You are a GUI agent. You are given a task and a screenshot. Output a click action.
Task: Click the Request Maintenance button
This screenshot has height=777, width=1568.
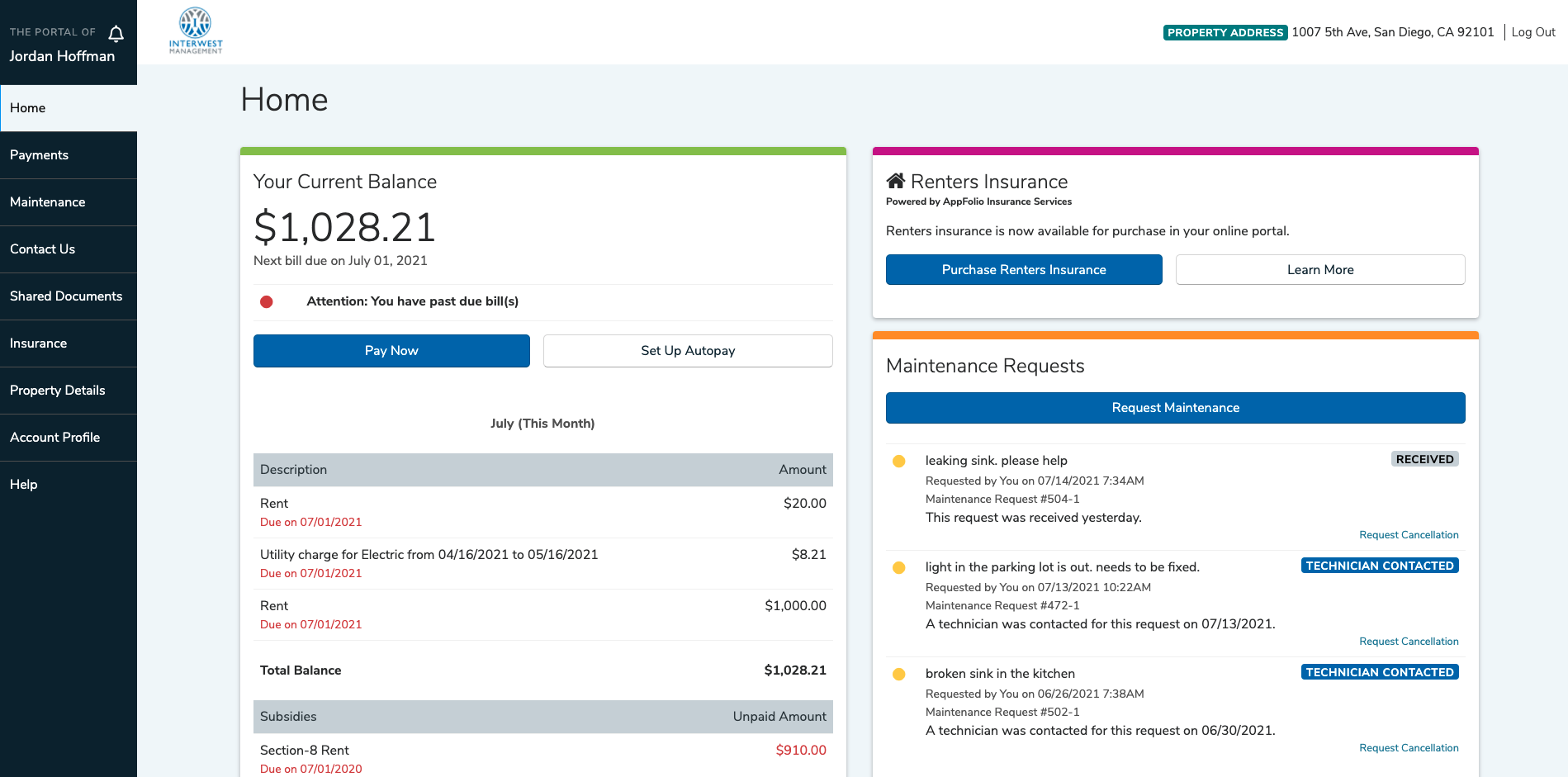(1175, 408)
